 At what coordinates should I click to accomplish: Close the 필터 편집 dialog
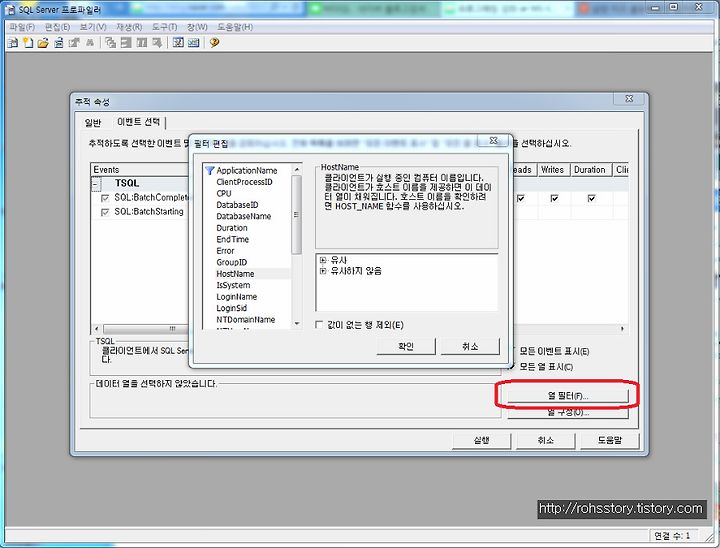pyautogui.click(x=494, y=141)
